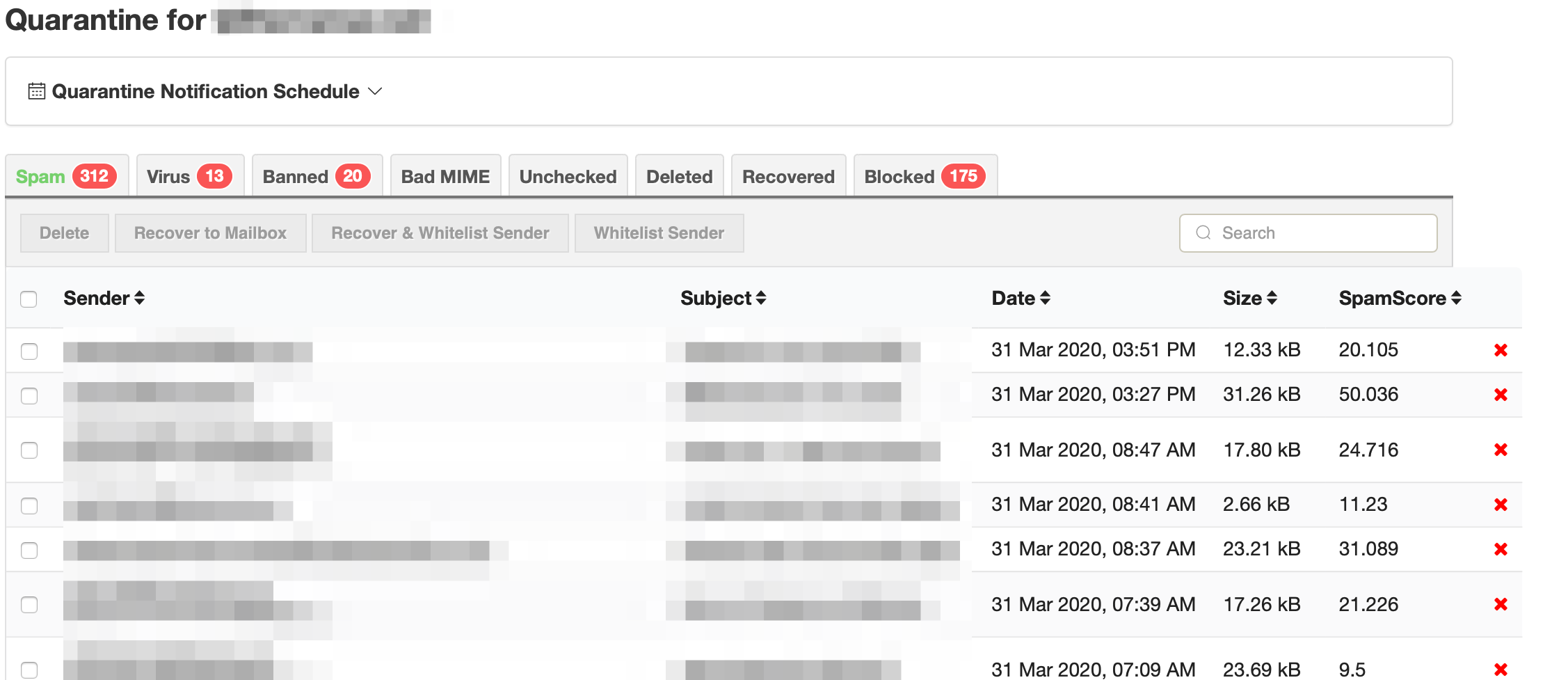
Task: Sort the list by the Sender column
Action: click(x=104, y=298)
